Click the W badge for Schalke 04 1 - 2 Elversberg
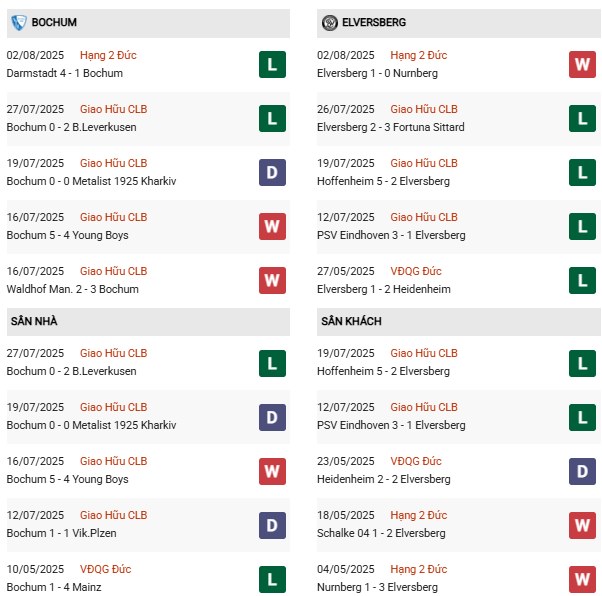Screen dimensions: 602x596 582,525
